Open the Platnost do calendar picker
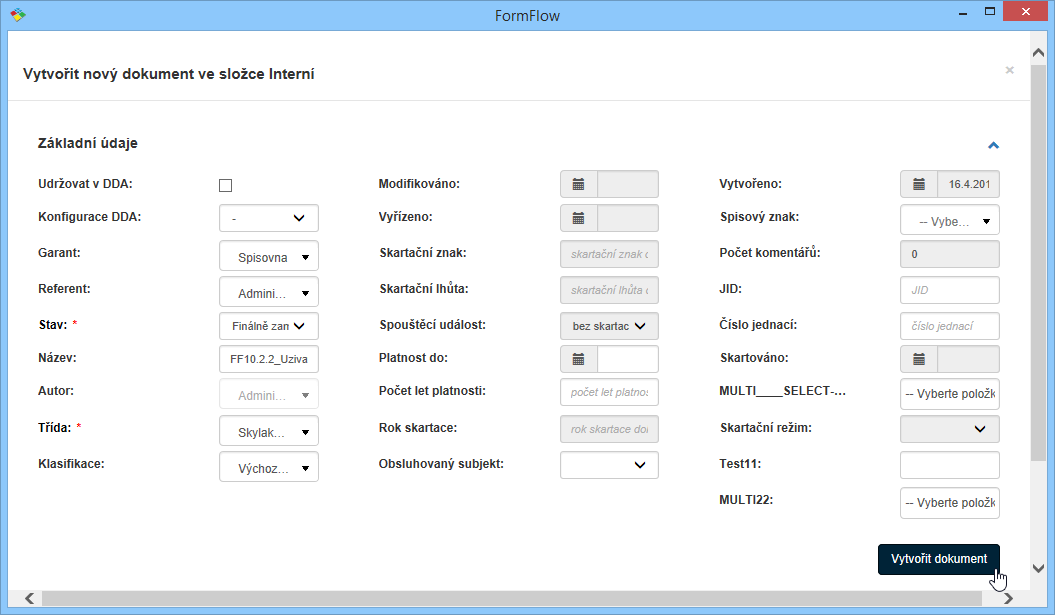 [578, 359]
